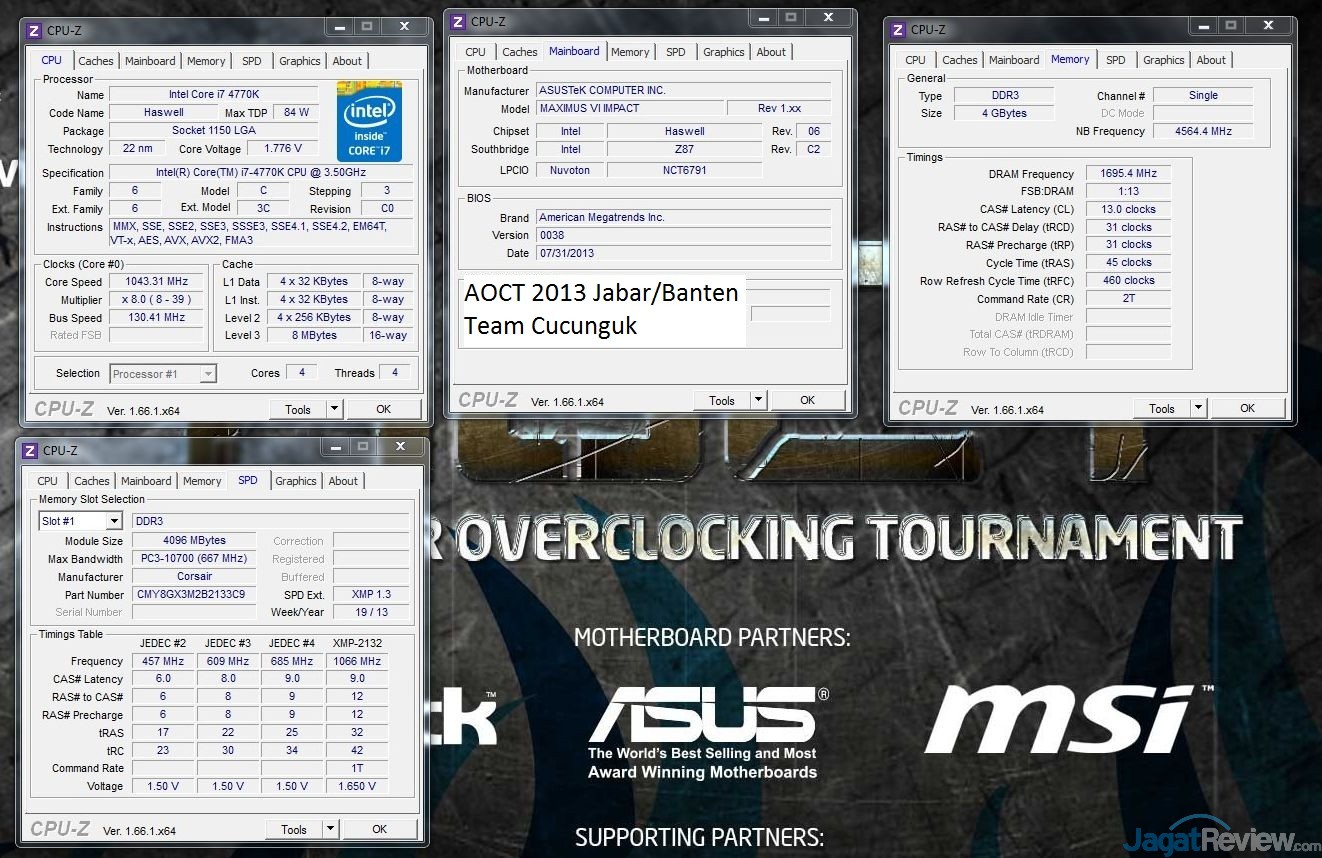Click the SPD manufacturer value "Corsair"
1322x858 pixels.
tap(194, 577)
